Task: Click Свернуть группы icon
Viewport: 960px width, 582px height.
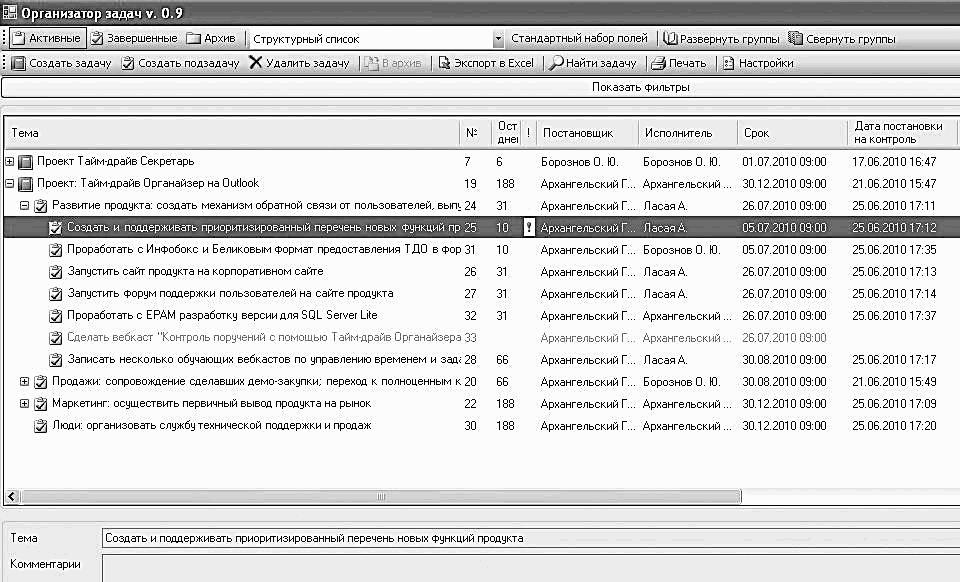Action: tap(795, 39)
